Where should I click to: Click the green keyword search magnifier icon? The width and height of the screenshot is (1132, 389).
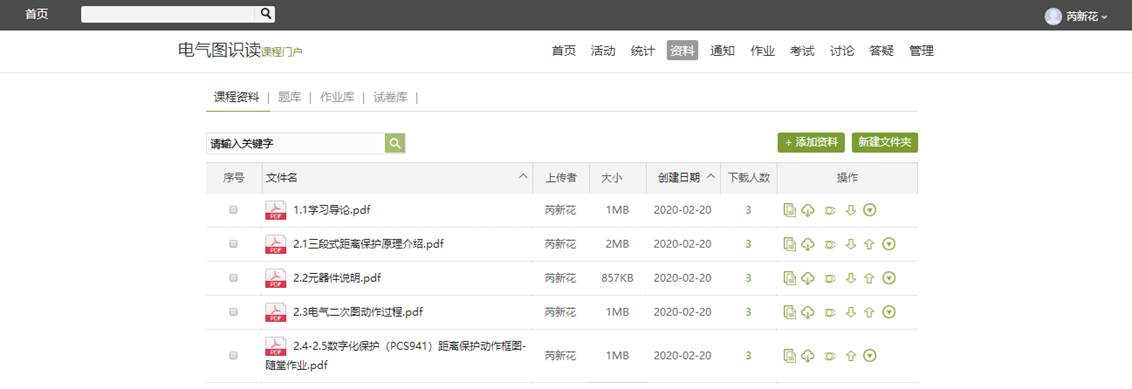[395, 143]
